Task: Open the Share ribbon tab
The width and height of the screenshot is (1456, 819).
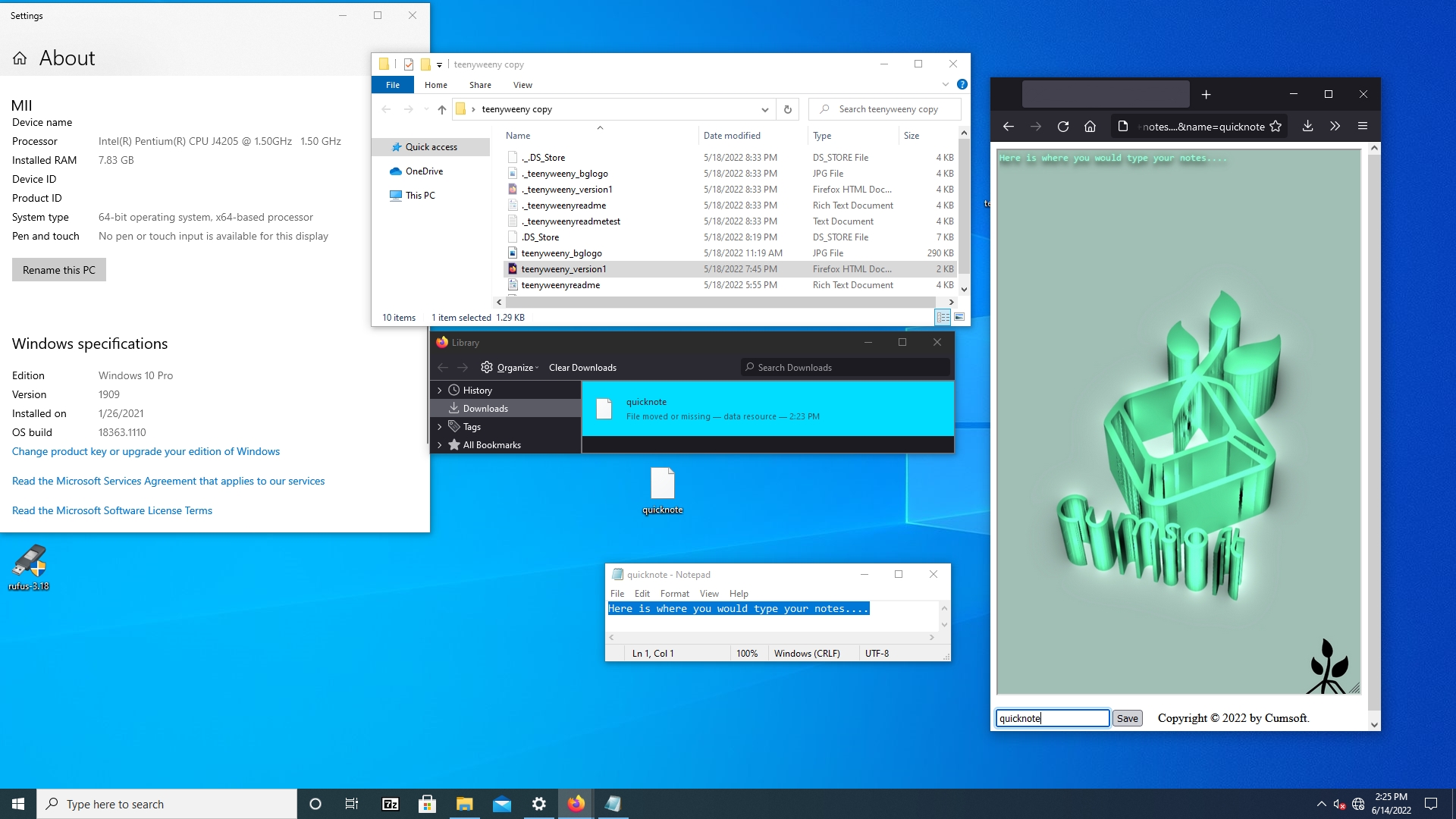Action: tap(479, 85)
